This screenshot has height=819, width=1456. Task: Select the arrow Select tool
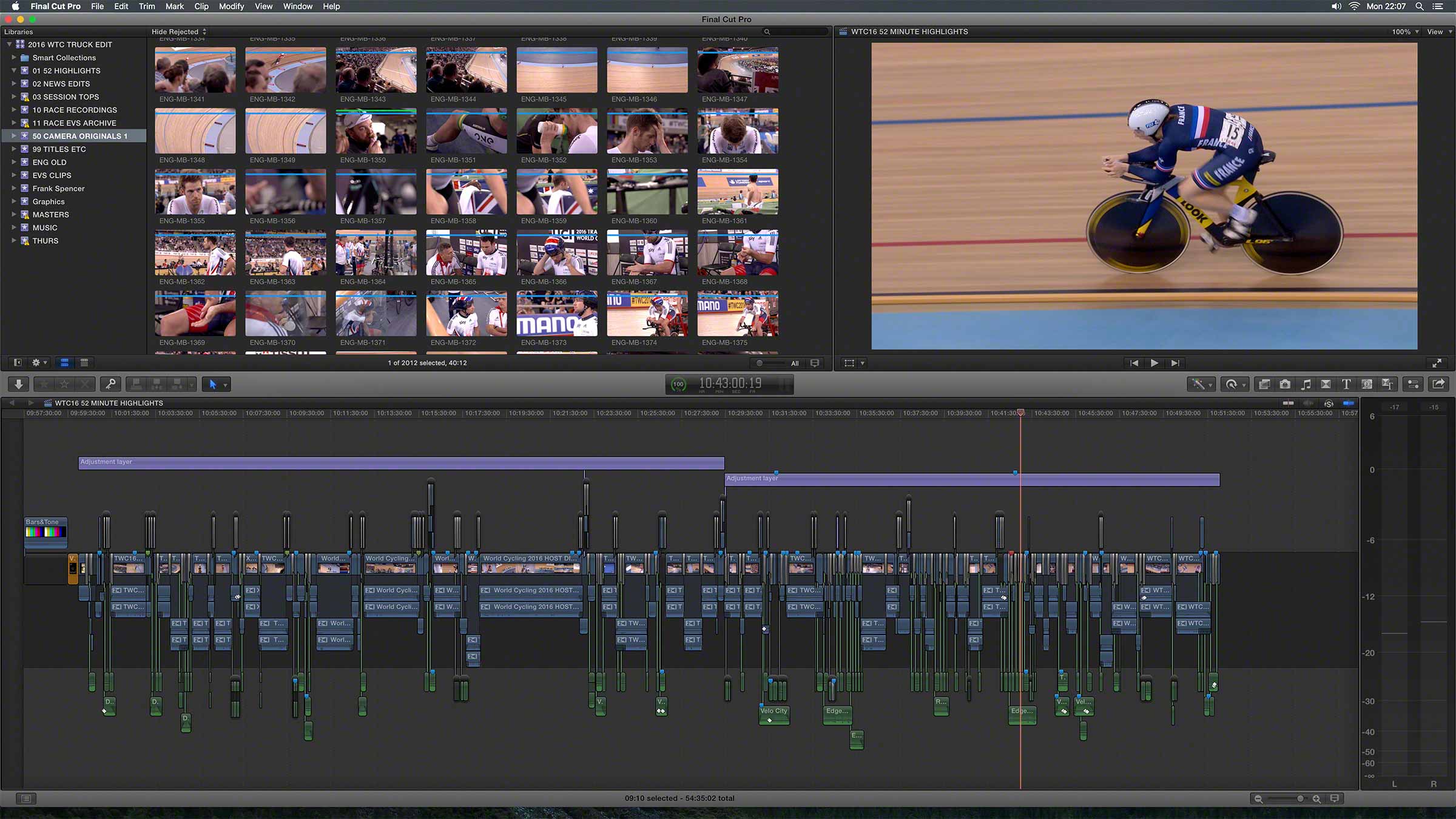(213, 384)
